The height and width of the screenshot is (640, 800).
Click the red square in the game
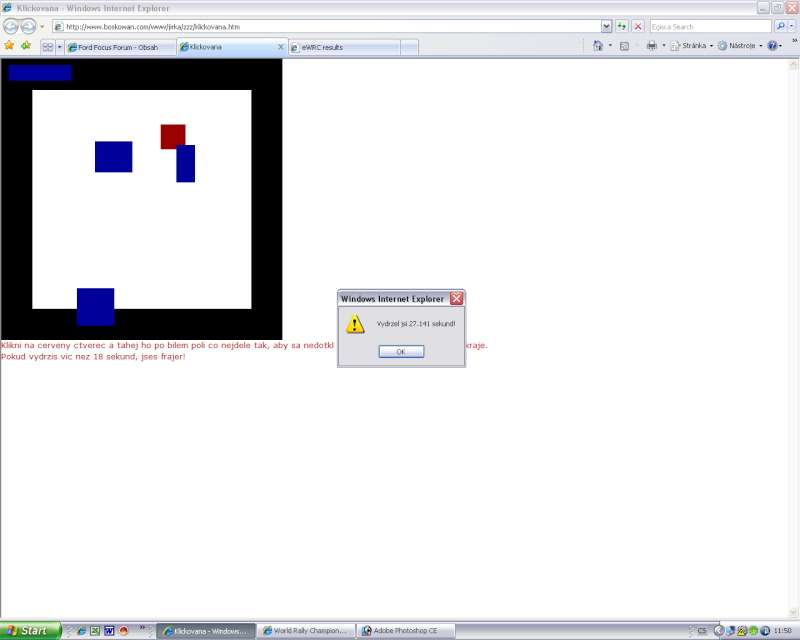pyautogui.click(x=172, y=135)
